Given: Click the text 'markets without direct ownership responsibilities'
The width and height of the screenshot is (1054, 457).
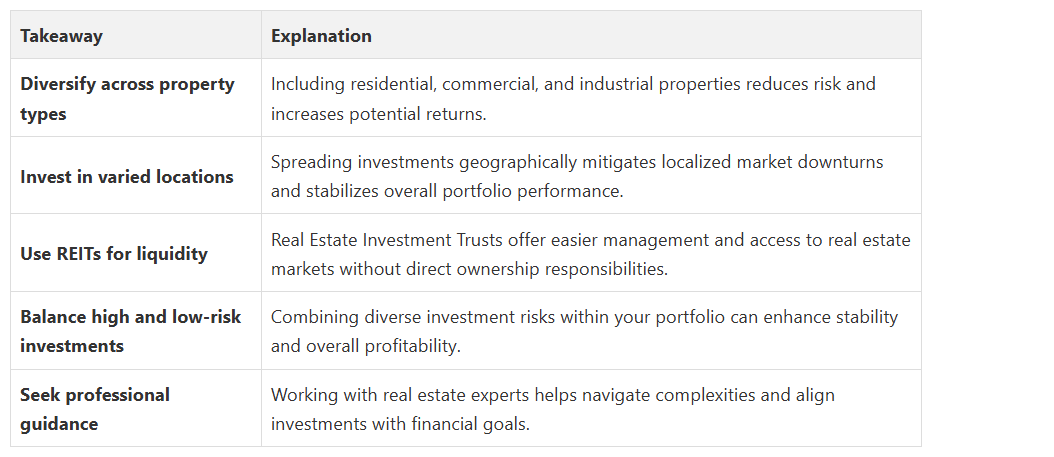Looking at the screenshot, I should tap(469, 269).
